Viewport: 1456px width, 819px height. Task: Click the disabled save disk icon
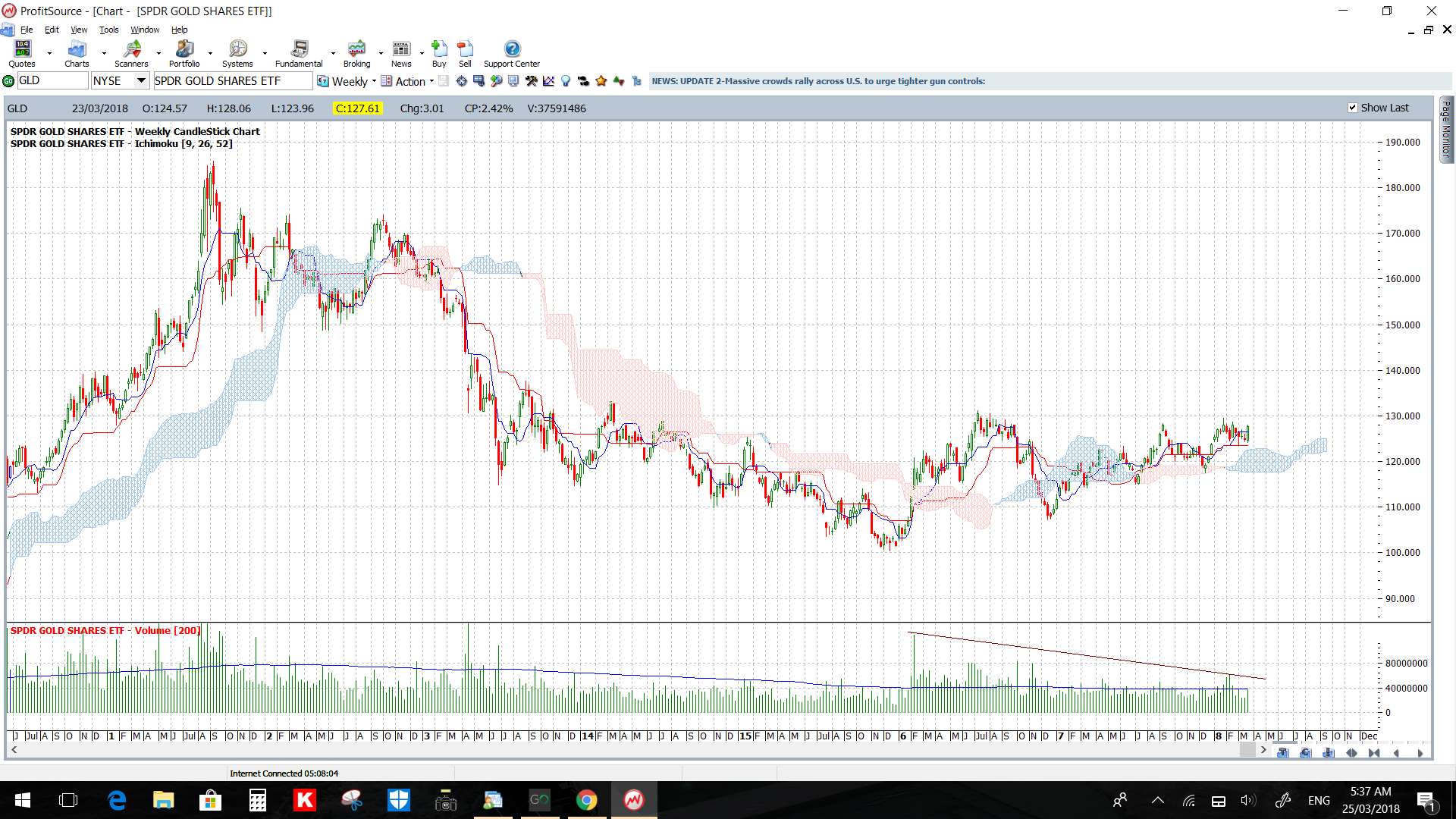pyautogui.click(x=444, y=81)
